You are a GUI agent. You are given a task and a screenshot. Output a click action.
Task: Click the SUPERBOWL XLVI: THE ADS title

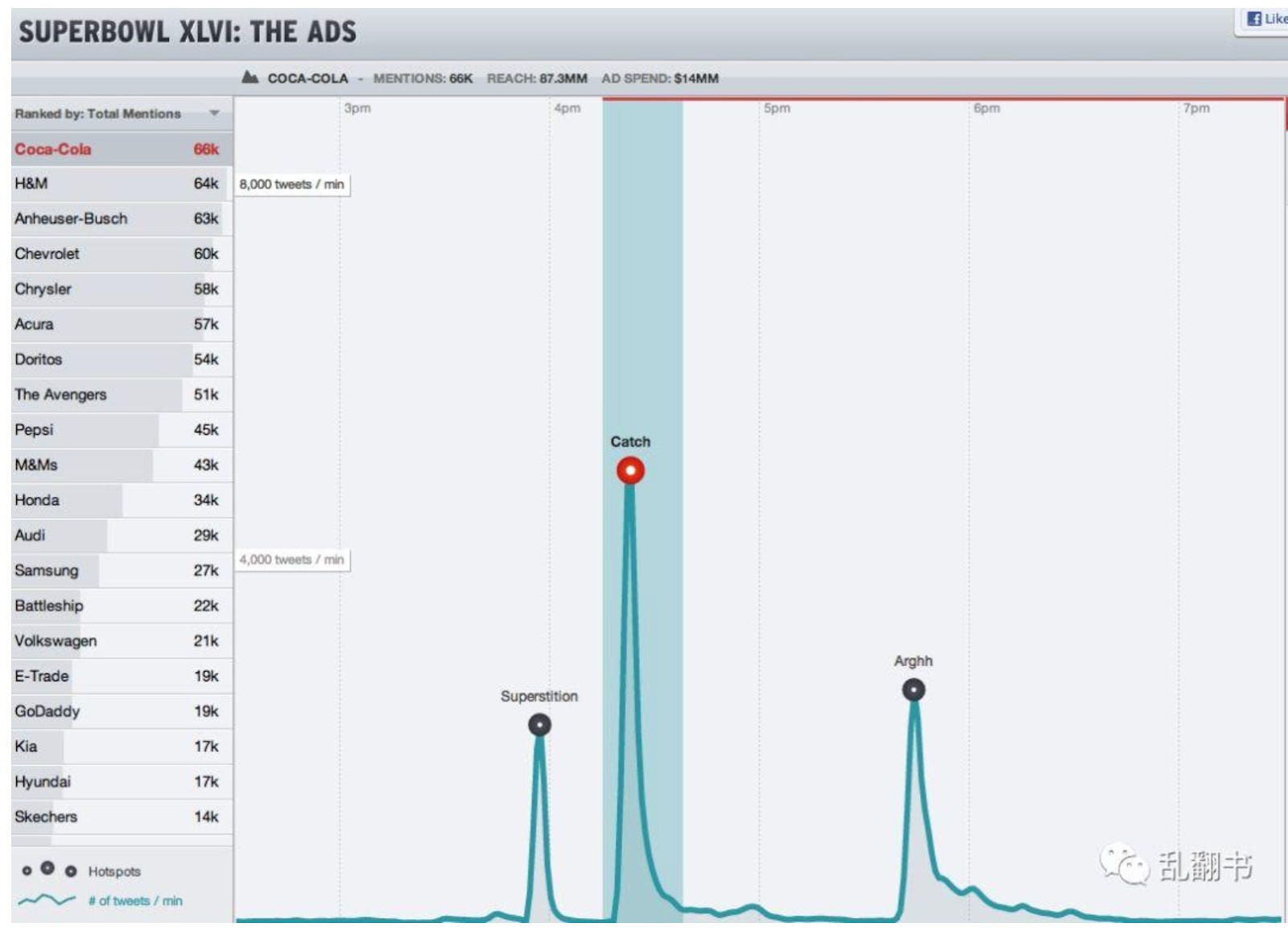pyautogui.click(x=188, y=32)
